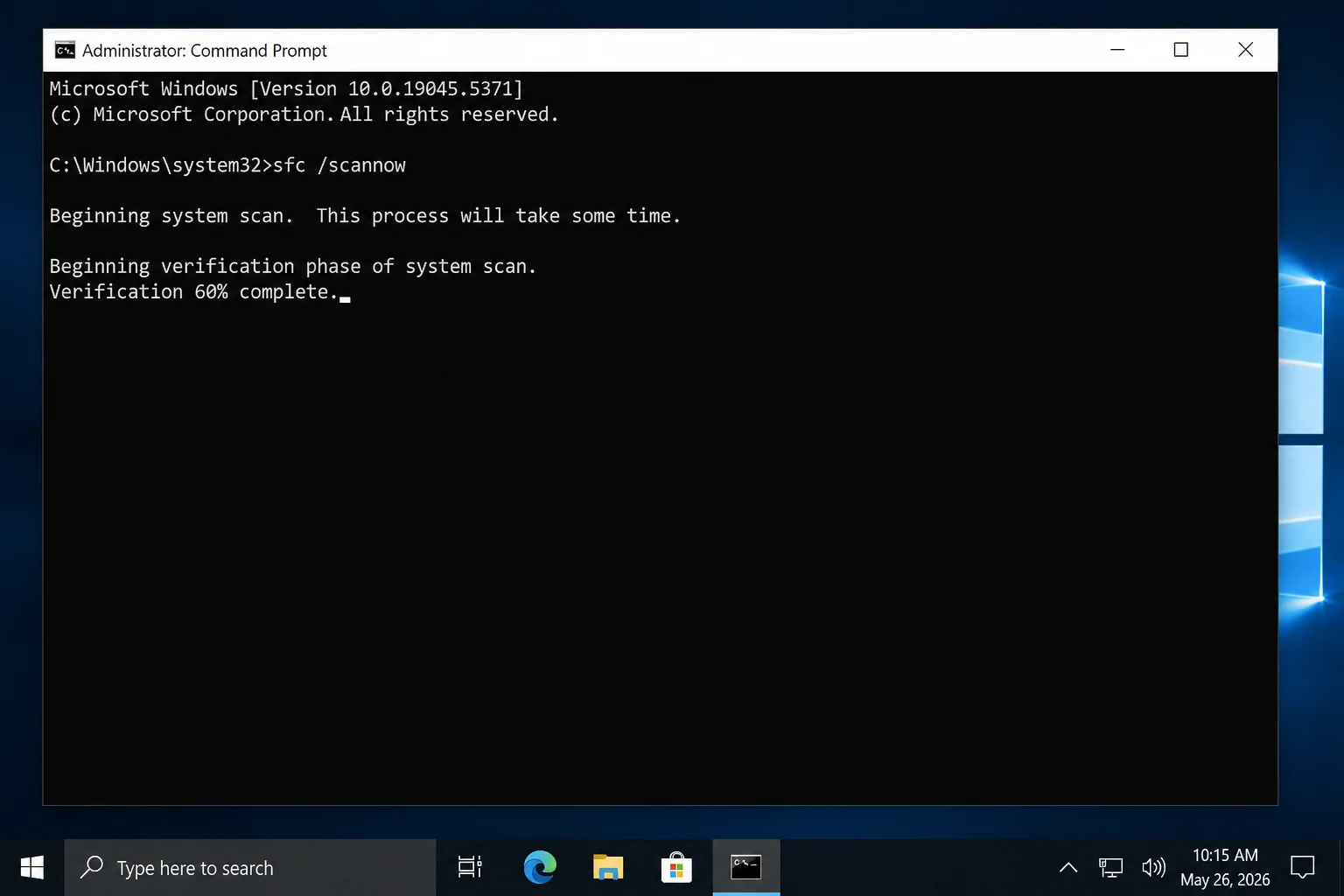Click the search magnifier icon in taskbar
Screen dimensions: 1344x896
point(92,867)
